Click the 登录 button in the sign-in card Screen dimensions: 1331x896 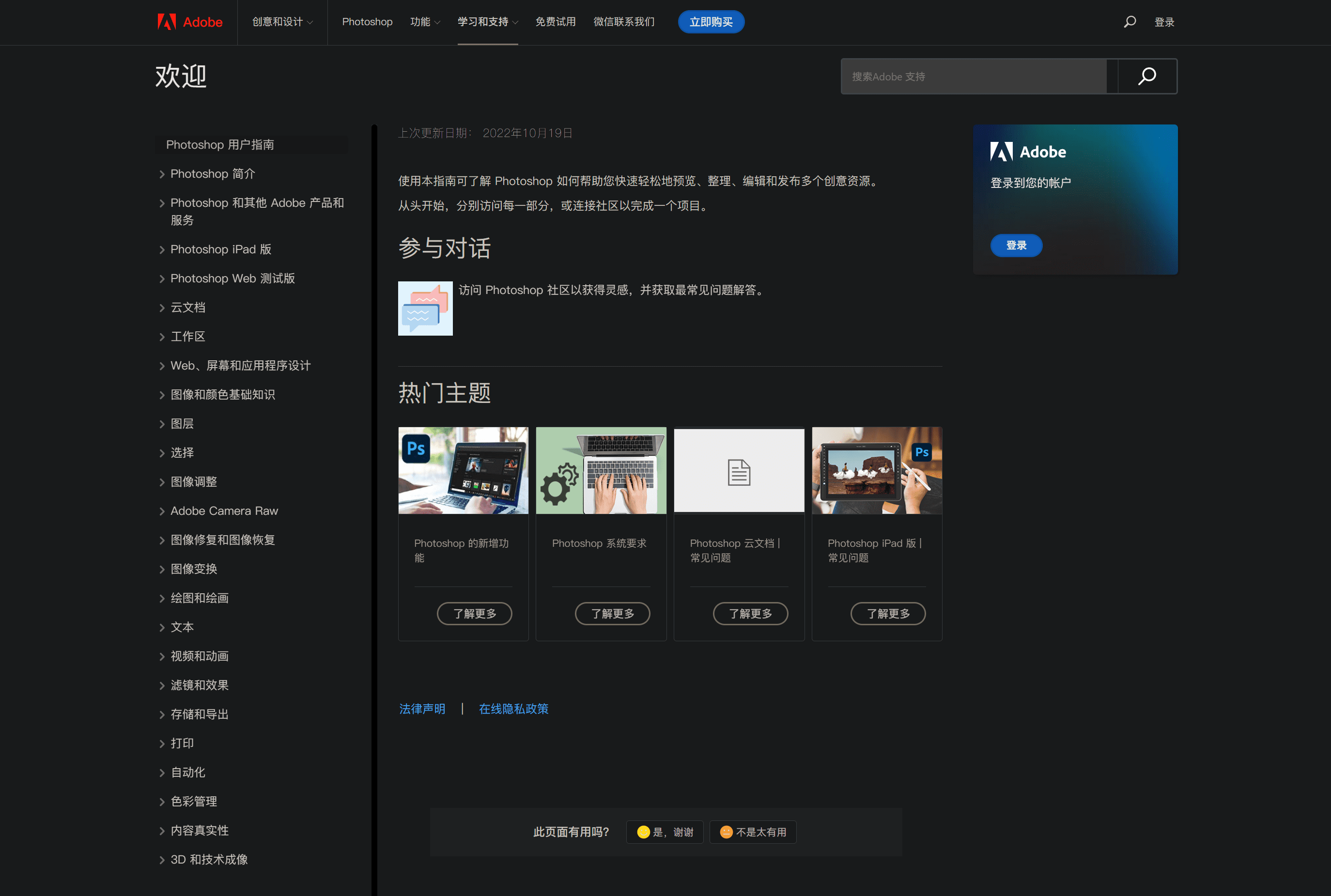click(x=1016, y=245)
